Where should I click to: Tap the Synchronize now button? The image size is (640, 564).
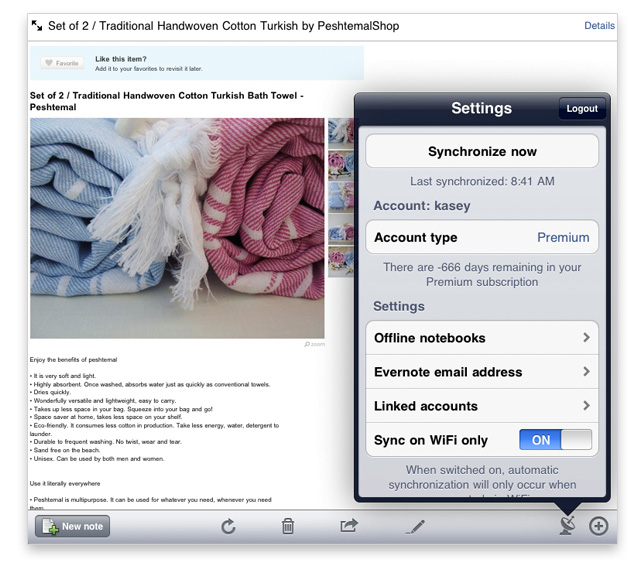point(482,151)
